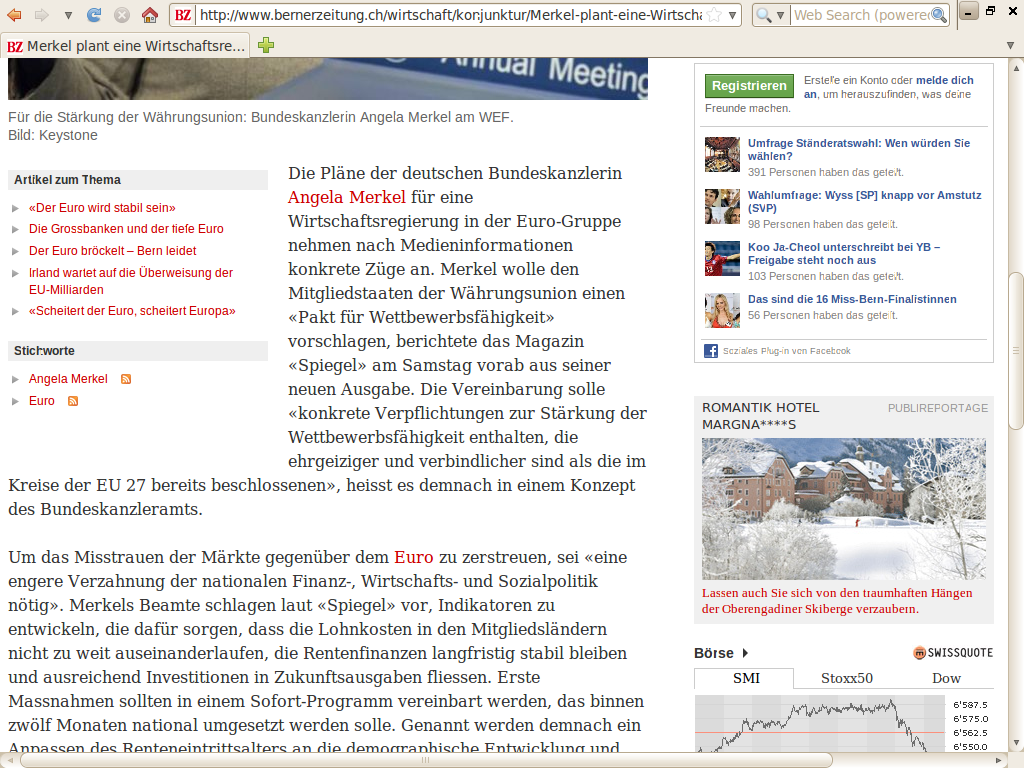1024x768 pixels.
Task: Click the 'Stichworte' section heading
Action: pyautogui.click(x=44, y=351)
